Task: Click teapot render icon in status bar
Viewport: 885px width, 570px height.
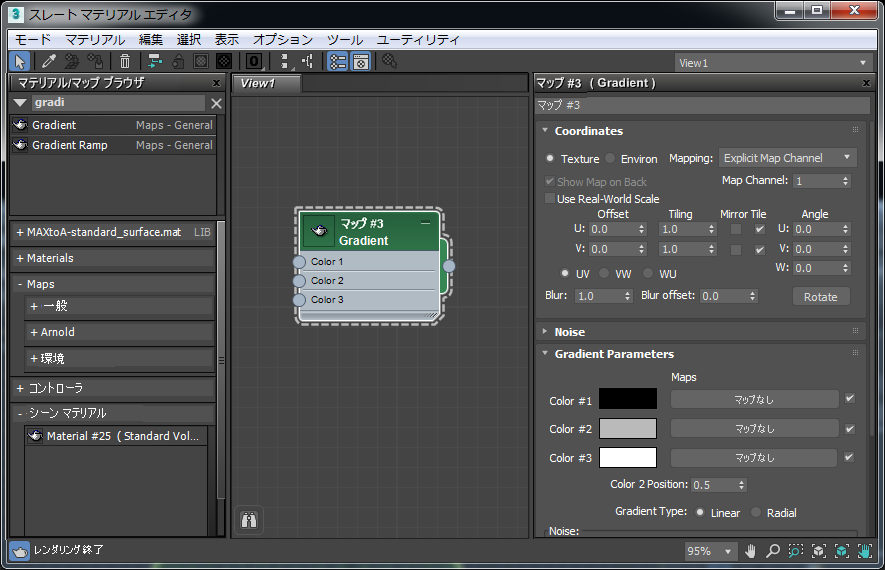Action: click(19, 551)
